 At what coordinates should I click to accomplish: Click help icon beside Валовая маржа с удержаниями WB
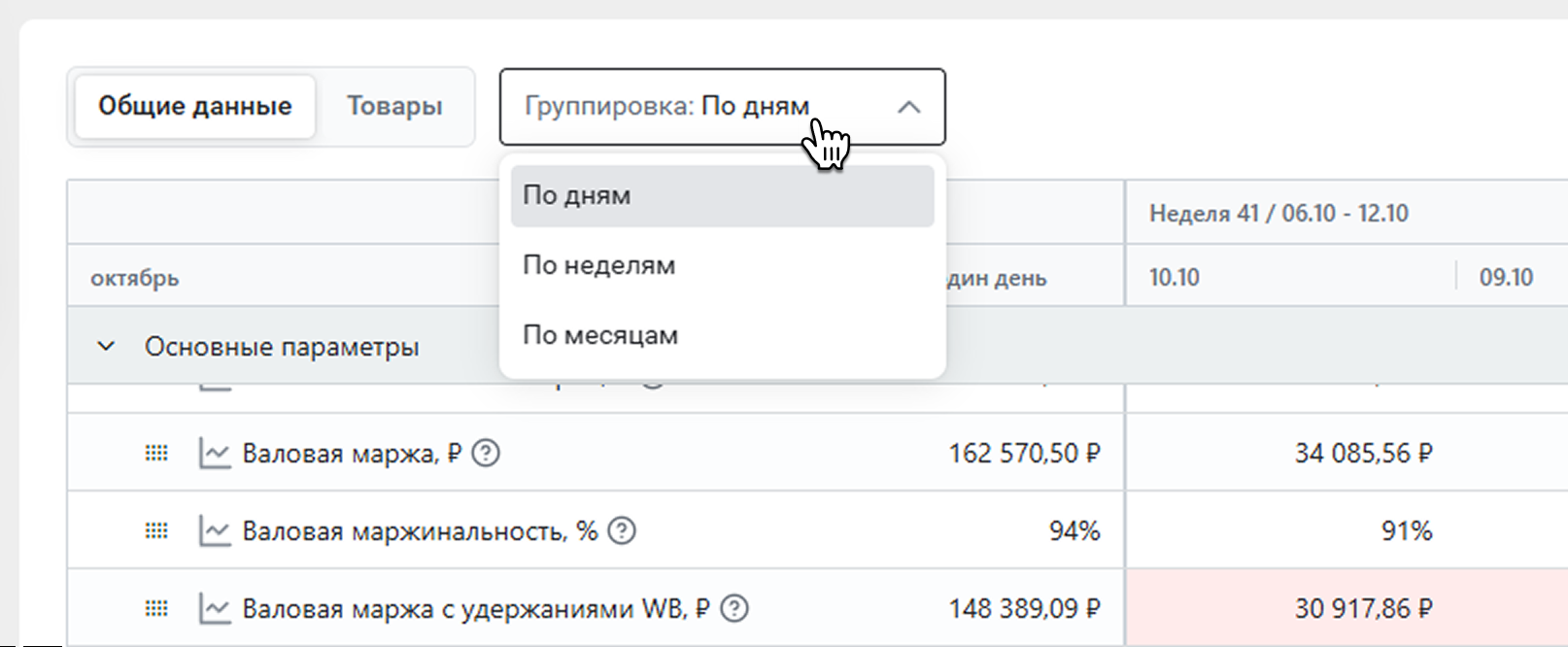pos(735,608)
